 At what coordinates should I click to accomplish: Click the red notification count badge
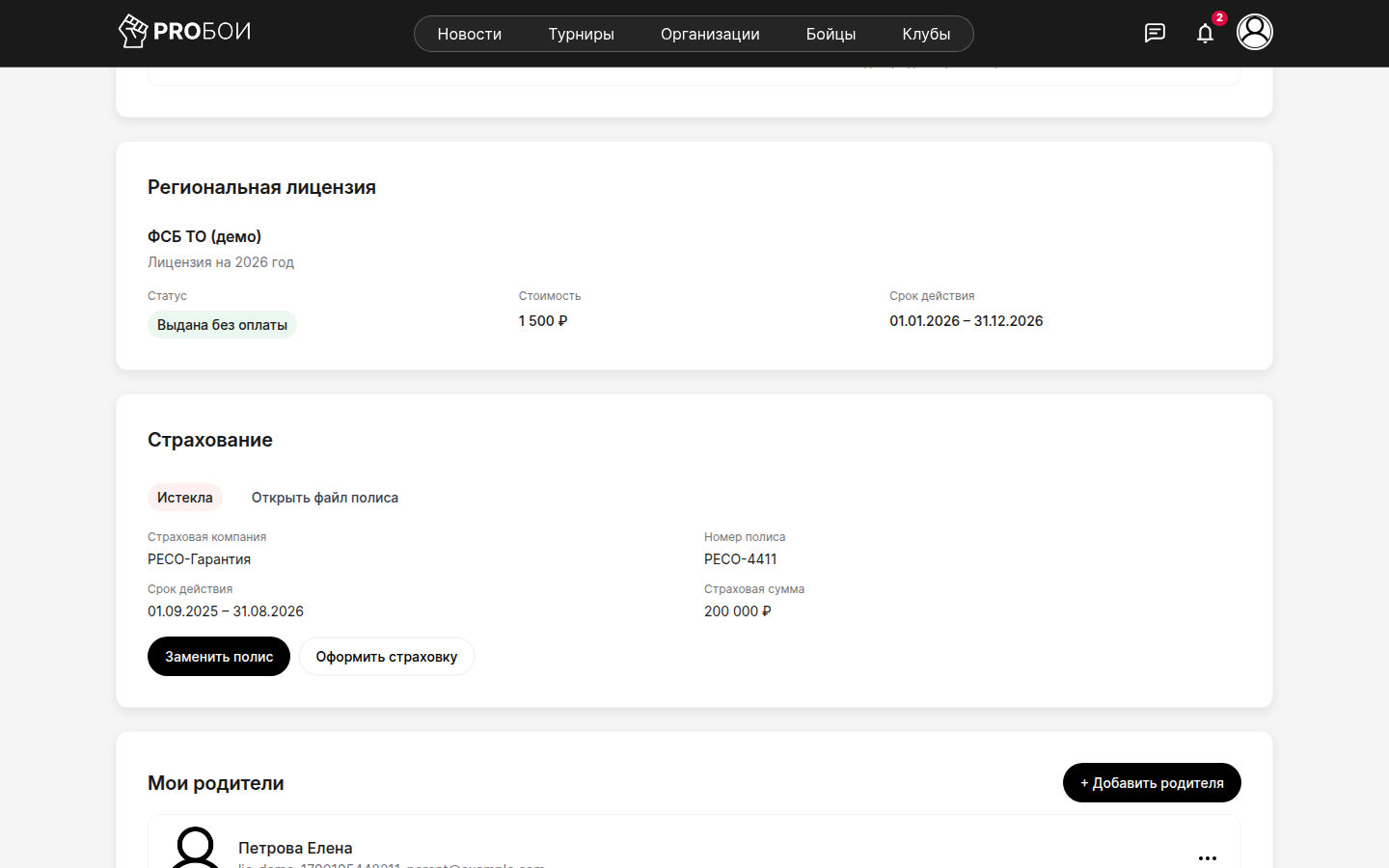(x=1219, y=18)
